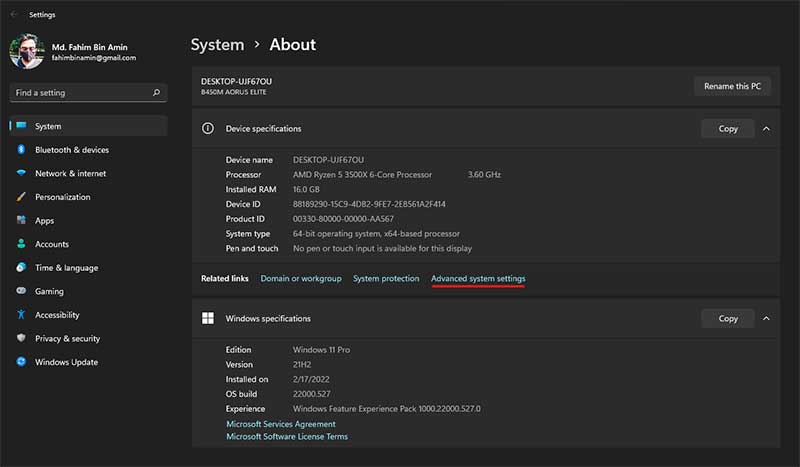Collapse the Windows specifications section

[766, 318]
